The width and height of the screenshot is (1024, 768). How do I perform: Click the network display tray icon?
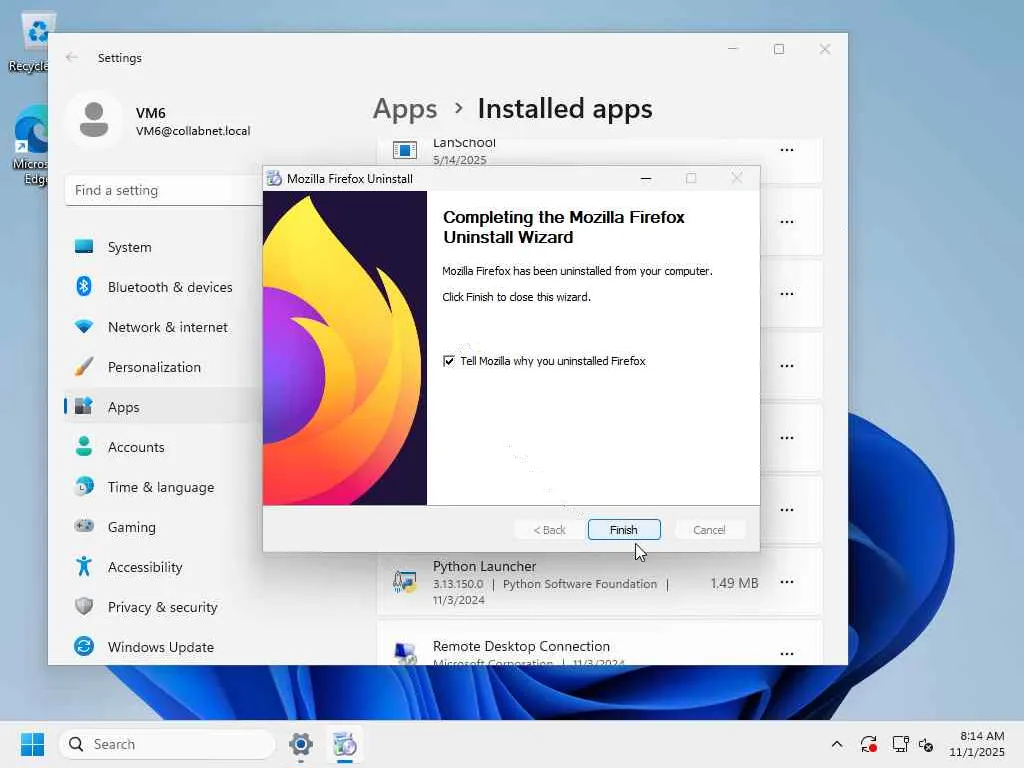[x=901, y=744]
